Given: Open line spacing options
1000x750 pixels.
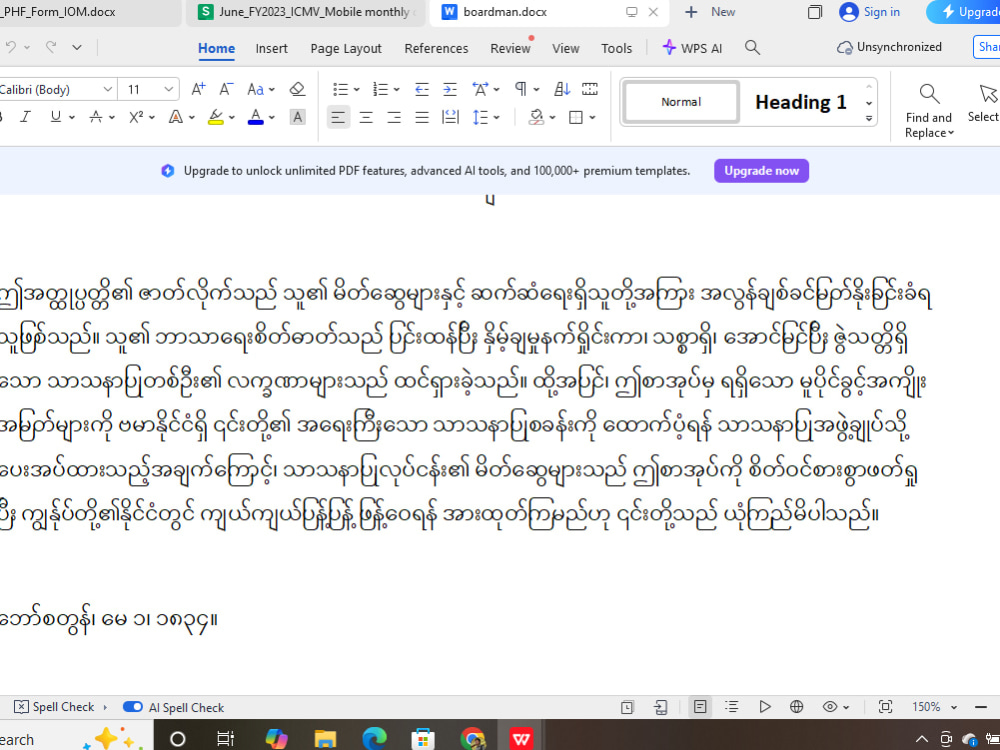Looking at the screenshot, I should click(x=480, y=117).
